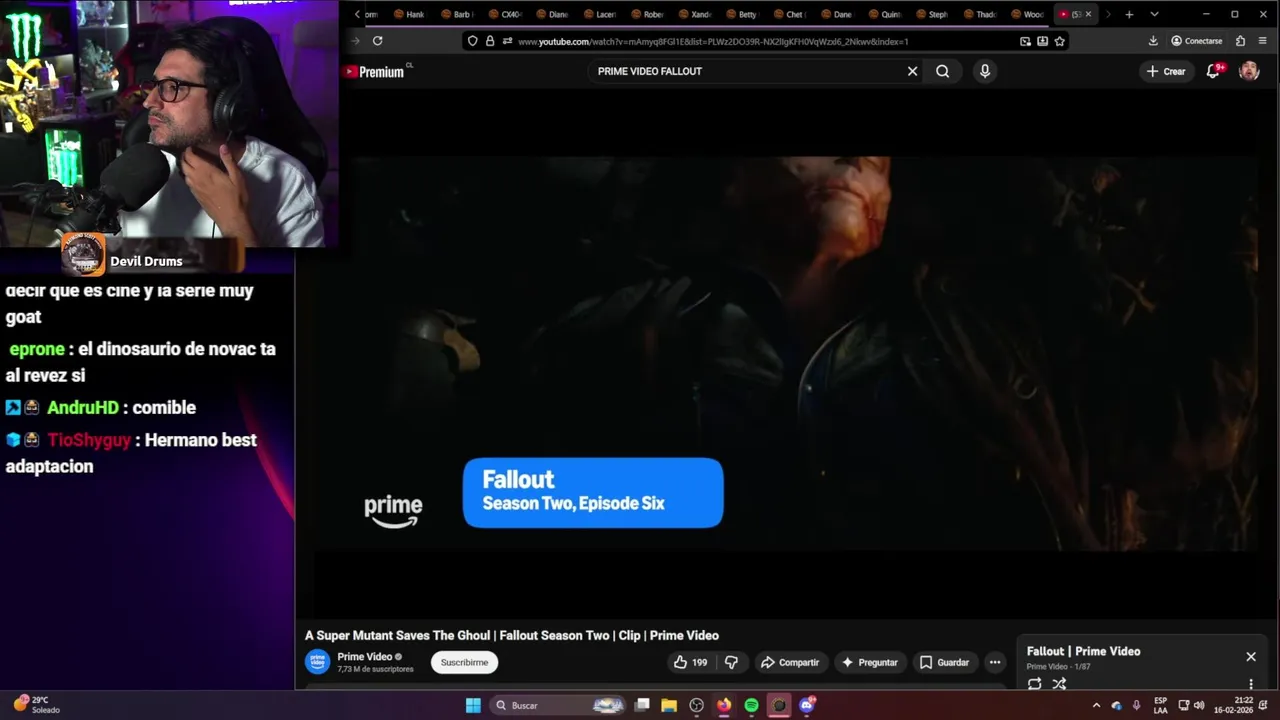Click the Suscribirme subscribe button

pos(464,662)
